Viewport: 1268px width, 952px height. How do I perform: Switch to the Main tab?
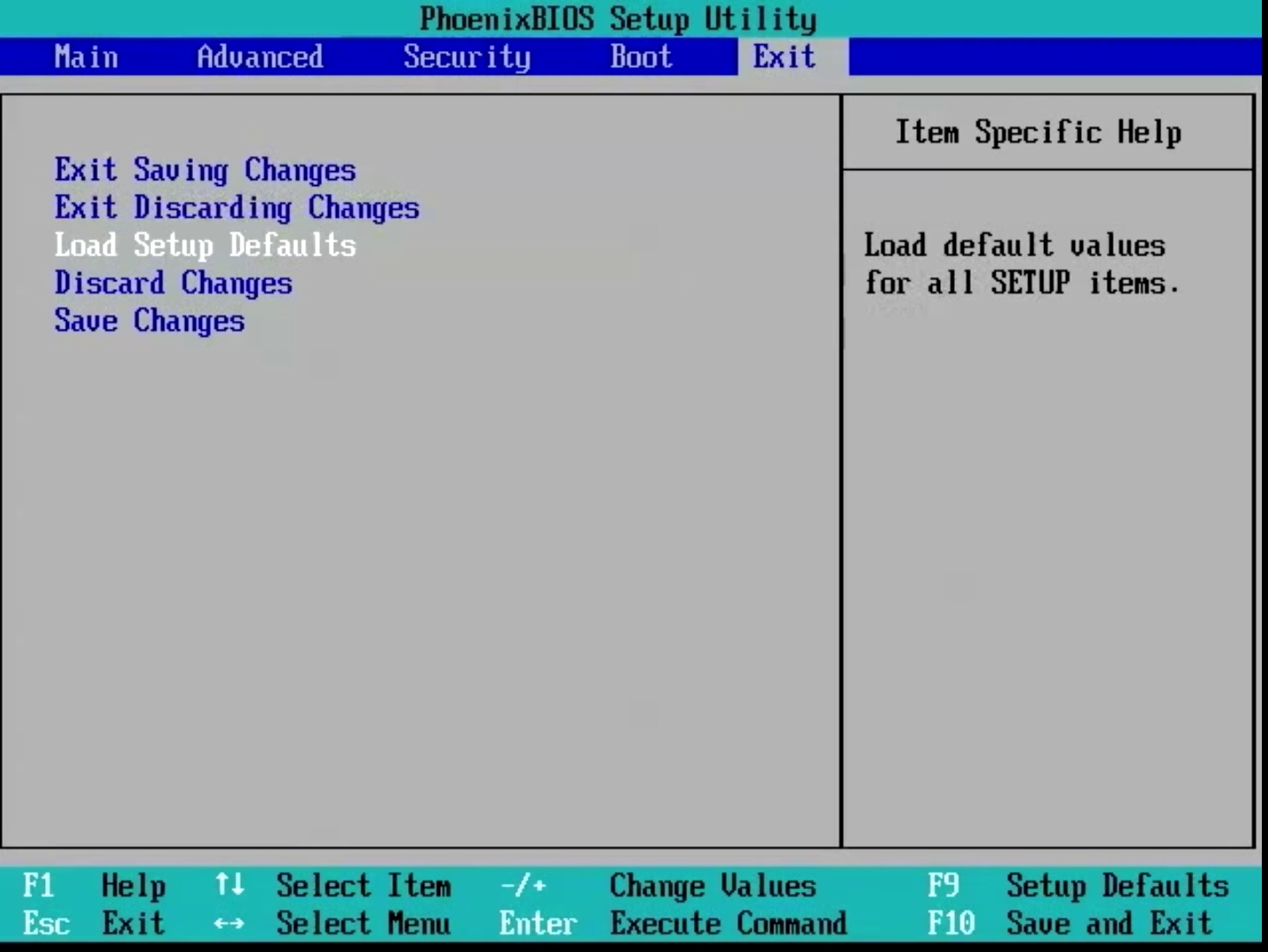[86, 56]
